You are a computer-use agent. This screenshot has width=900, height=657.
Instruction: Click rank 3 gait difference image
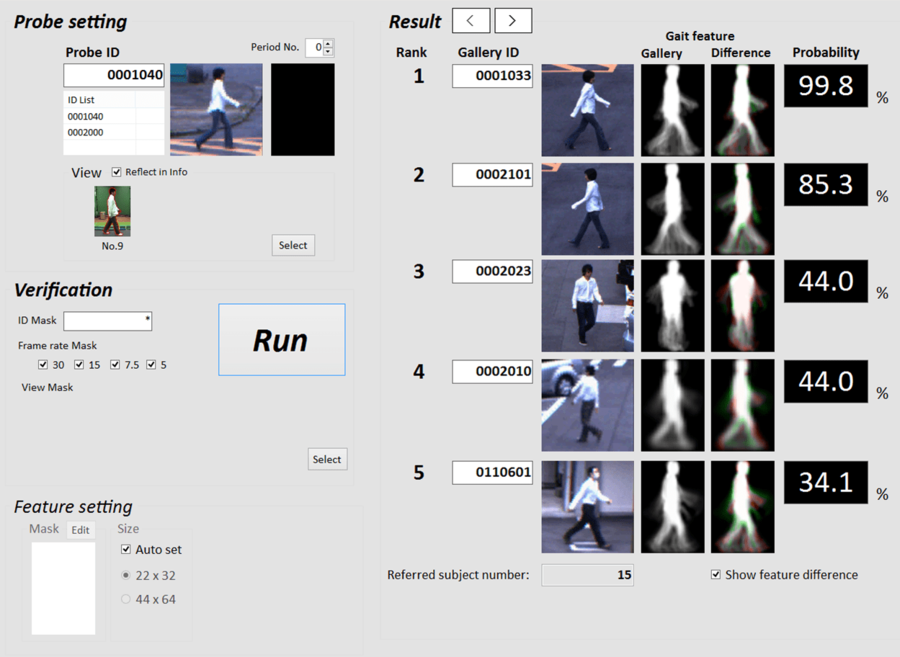(x=742, y=306)
